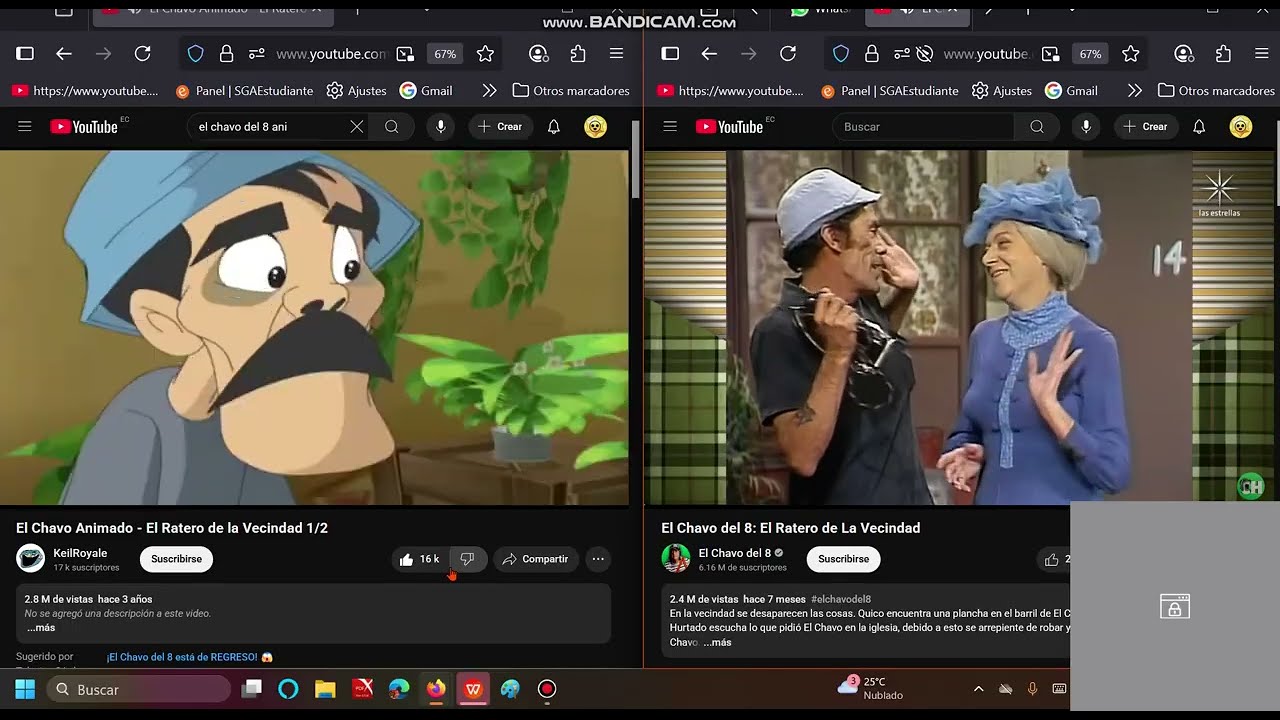This screenshot has height=720, width=1280.
Task: Subscribe to the KeilRoyale channel
Action: tap(176, 559)
